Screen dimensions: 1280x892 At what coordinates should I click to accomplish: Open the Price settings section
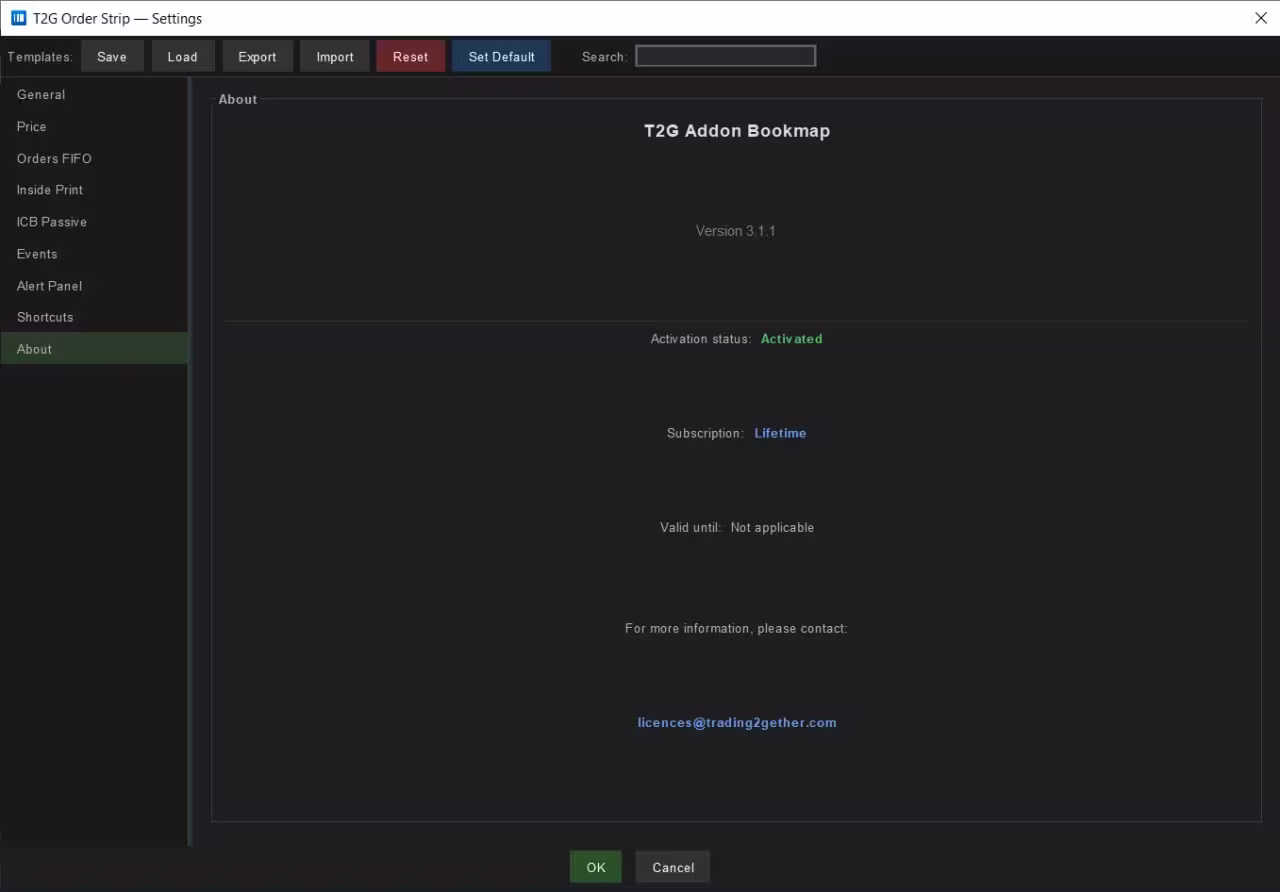point(94,127)
